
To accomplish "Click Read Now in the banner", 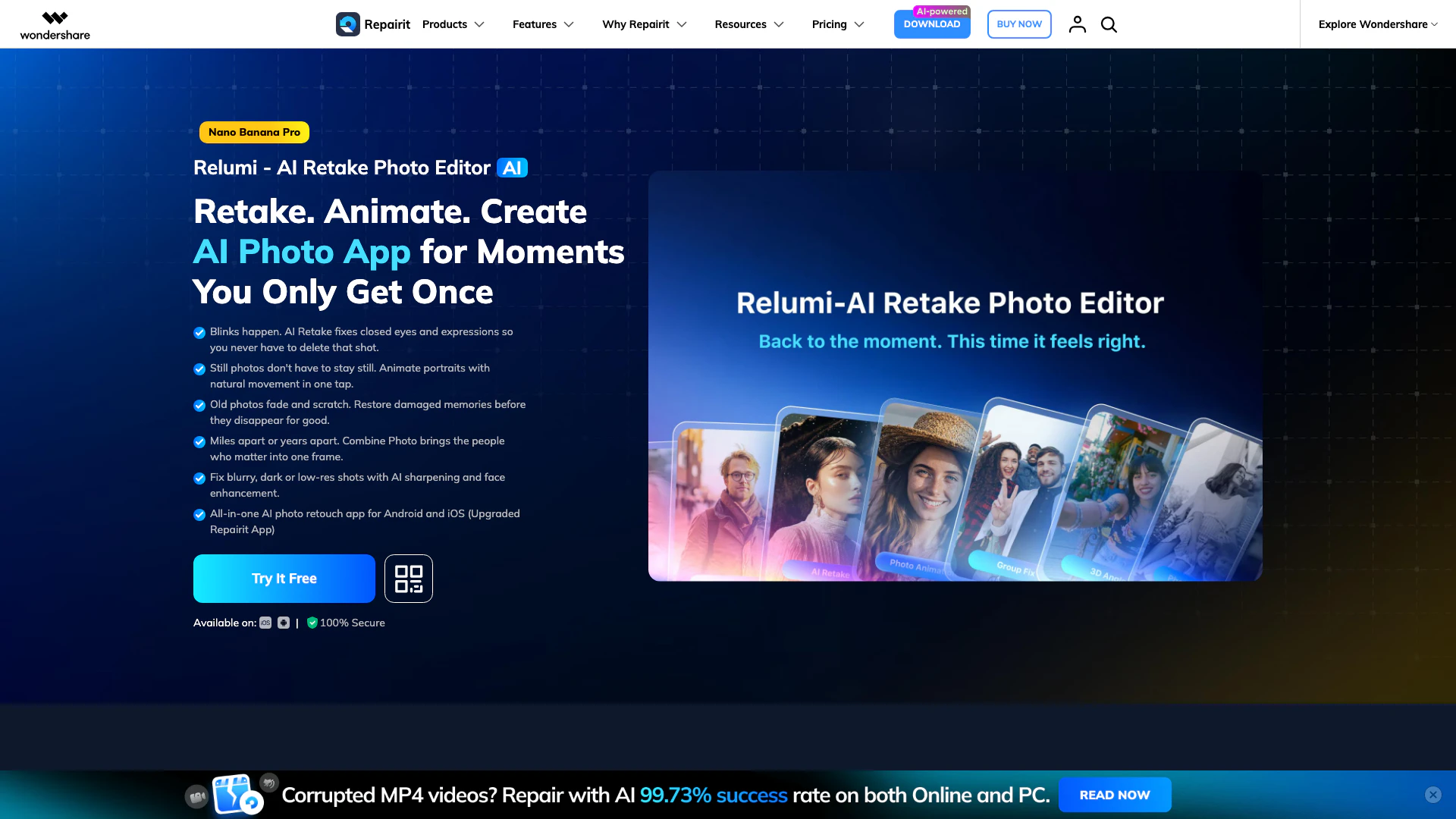I will click(x=1114, y=795).
